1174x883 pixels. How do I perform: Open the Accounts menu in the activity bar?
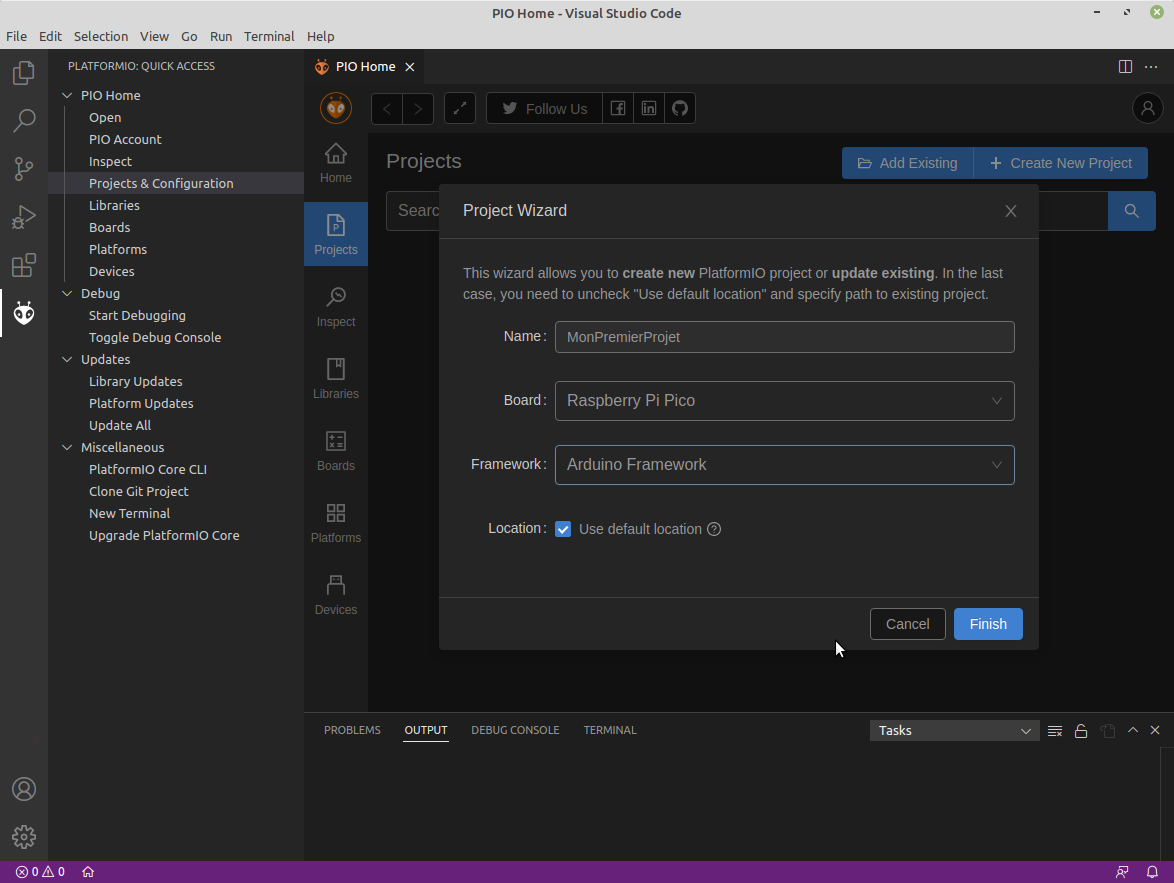[x=24, y=789]
